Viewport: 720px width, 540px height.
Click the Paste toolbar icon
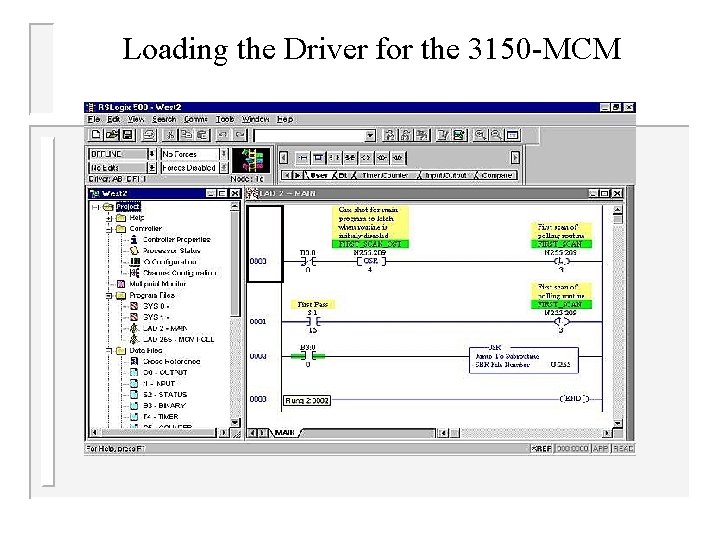(x=202, y=135)
